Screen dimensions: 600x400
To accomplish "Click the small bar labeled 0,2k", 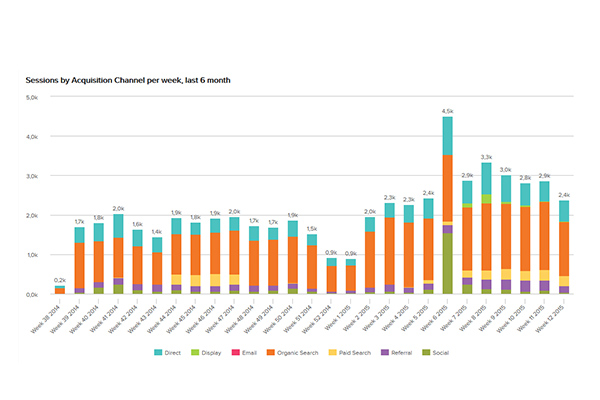I will pos(60,290).
